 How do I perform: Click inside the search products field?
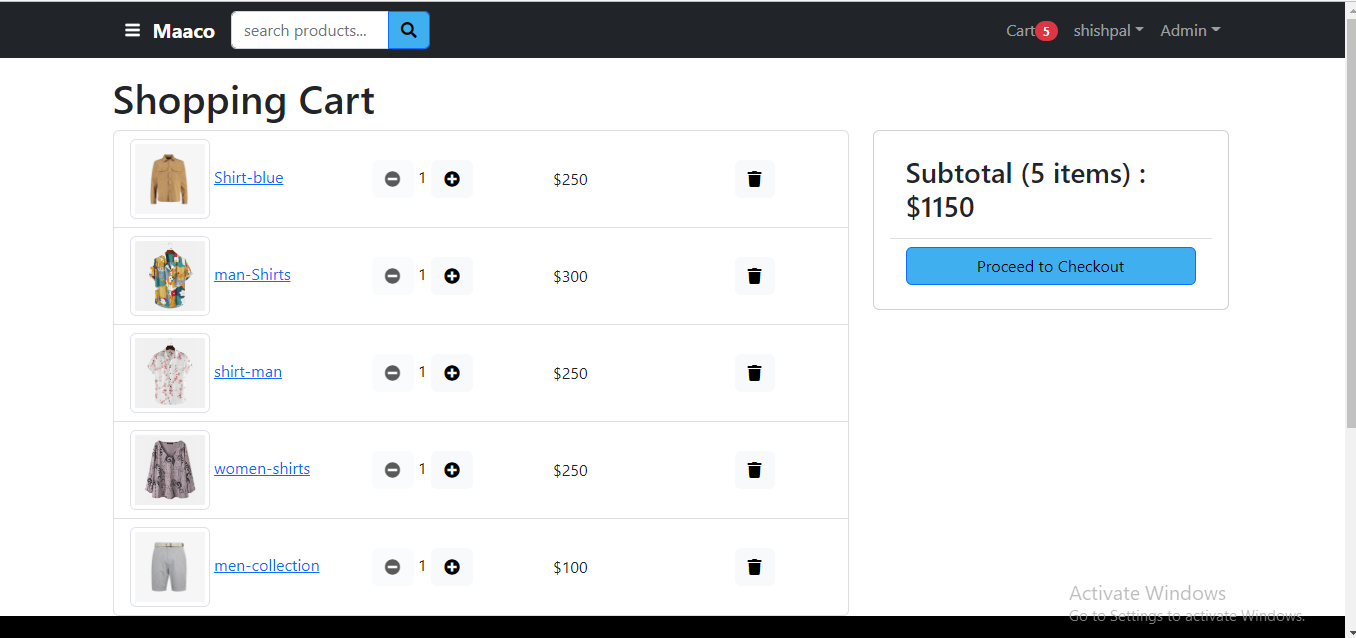tap(309, 30)
